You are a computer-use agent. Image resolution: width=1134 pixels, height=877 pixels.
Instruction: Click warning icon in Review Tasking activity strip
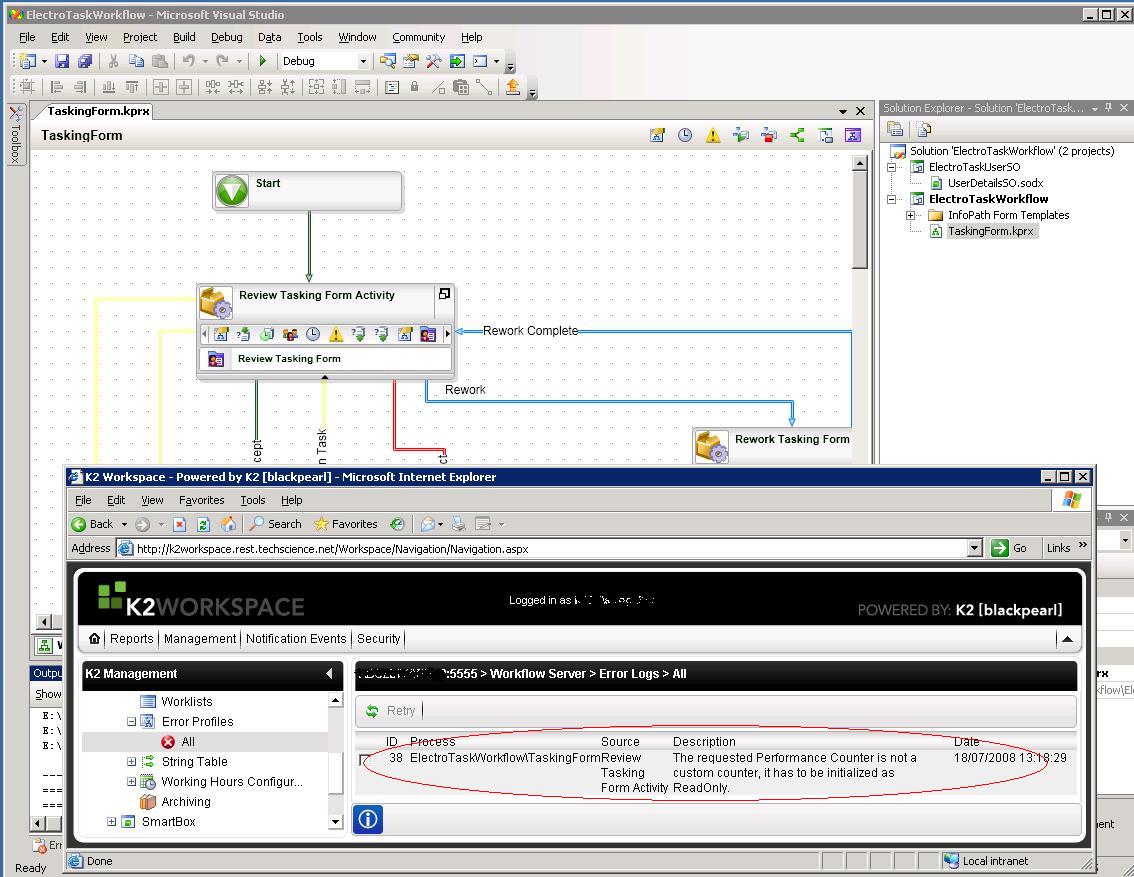pyautogui.click(x=336, y=334)
